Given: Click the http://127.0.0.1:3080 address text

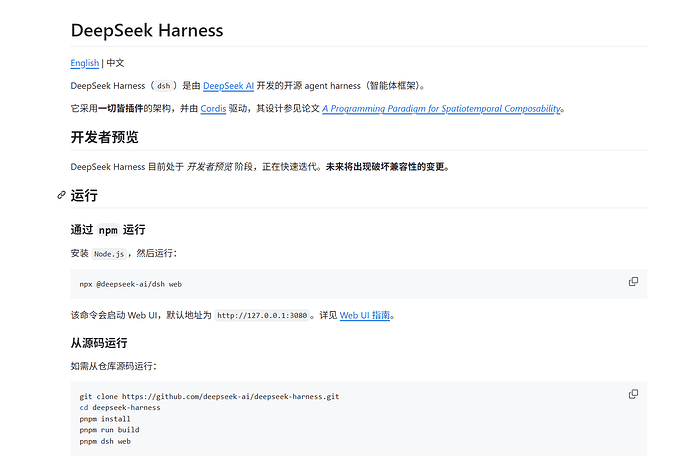Looking at the screenshot, I should pos(262,316).
